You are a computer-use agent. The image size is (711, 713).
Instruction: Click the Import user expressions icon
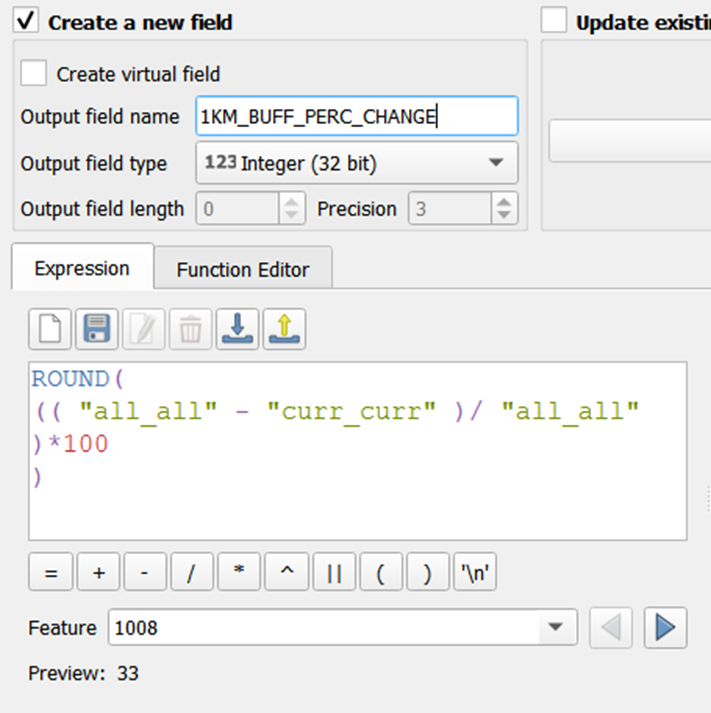pos(238,329)
